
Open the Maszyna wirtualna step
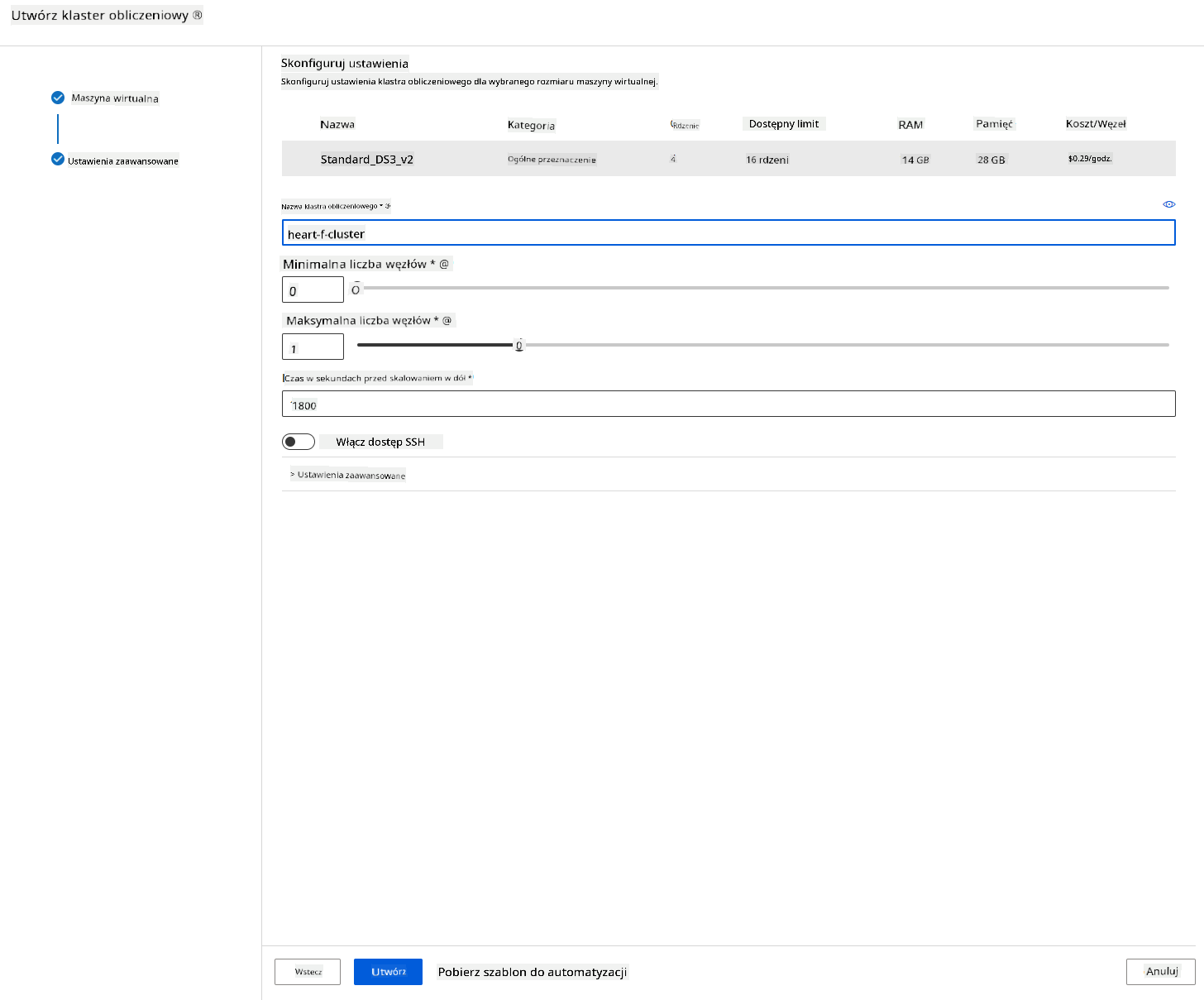pyautogui.click(x=115, y=98)
